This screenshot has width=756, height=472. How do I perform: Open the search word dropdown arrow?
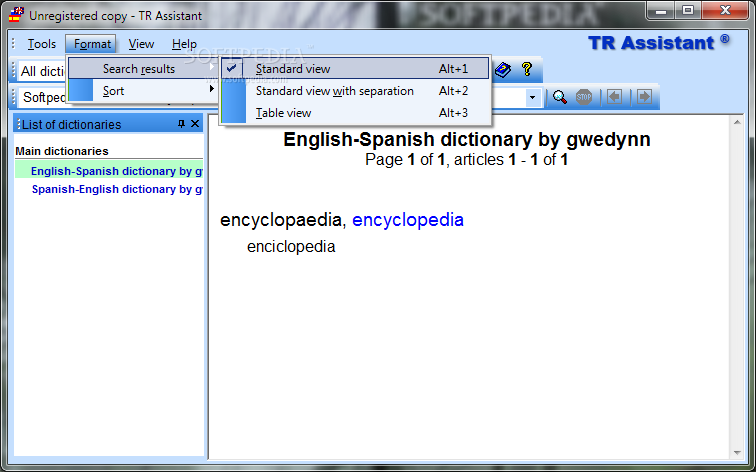tap(532, 97)
